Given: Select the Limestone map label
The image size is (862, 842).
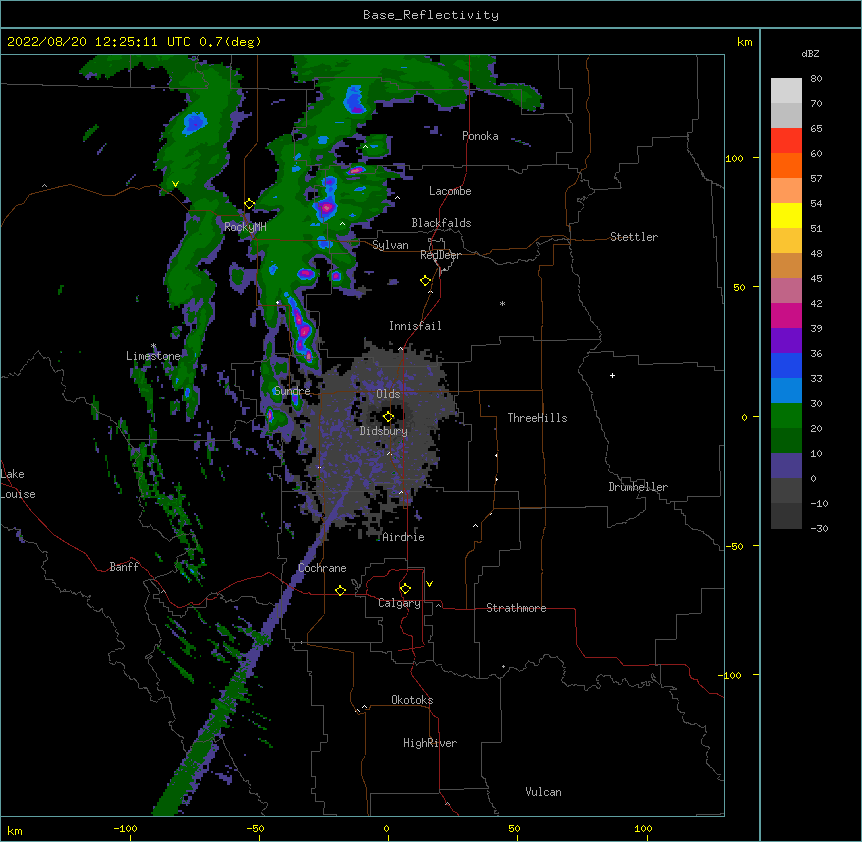Looking at the screenshot, I should tap(153, 356).
